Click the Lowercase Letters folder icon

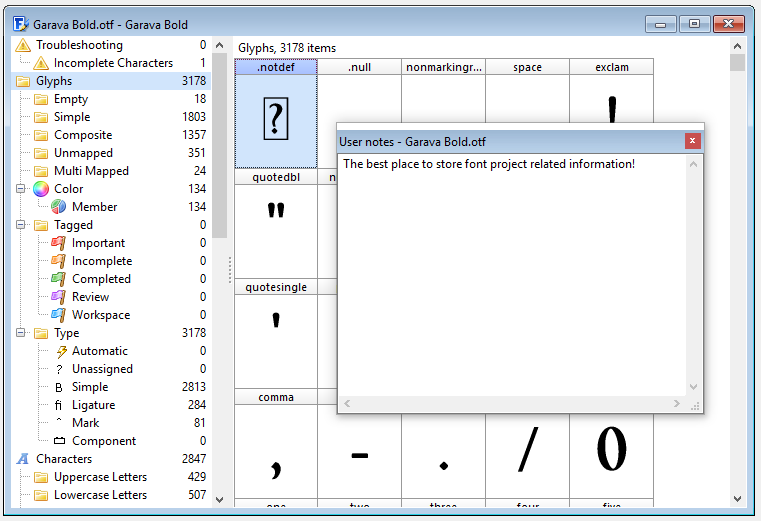[x=41, y=495]
